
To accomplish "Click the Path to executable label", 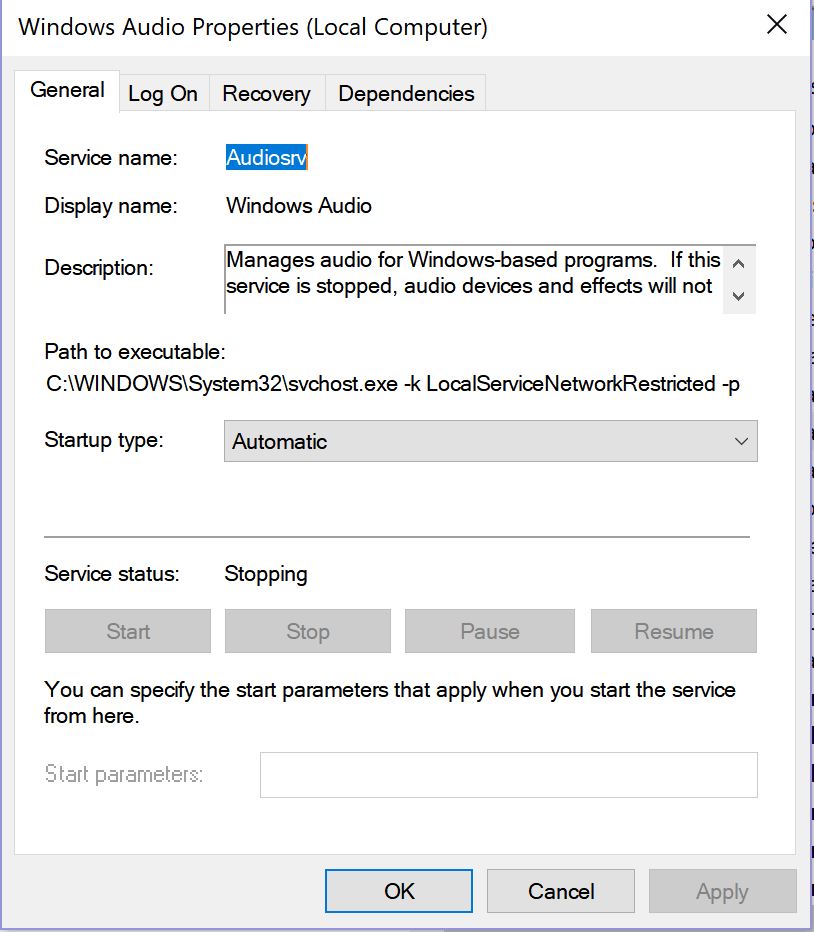I will point(135,352).
